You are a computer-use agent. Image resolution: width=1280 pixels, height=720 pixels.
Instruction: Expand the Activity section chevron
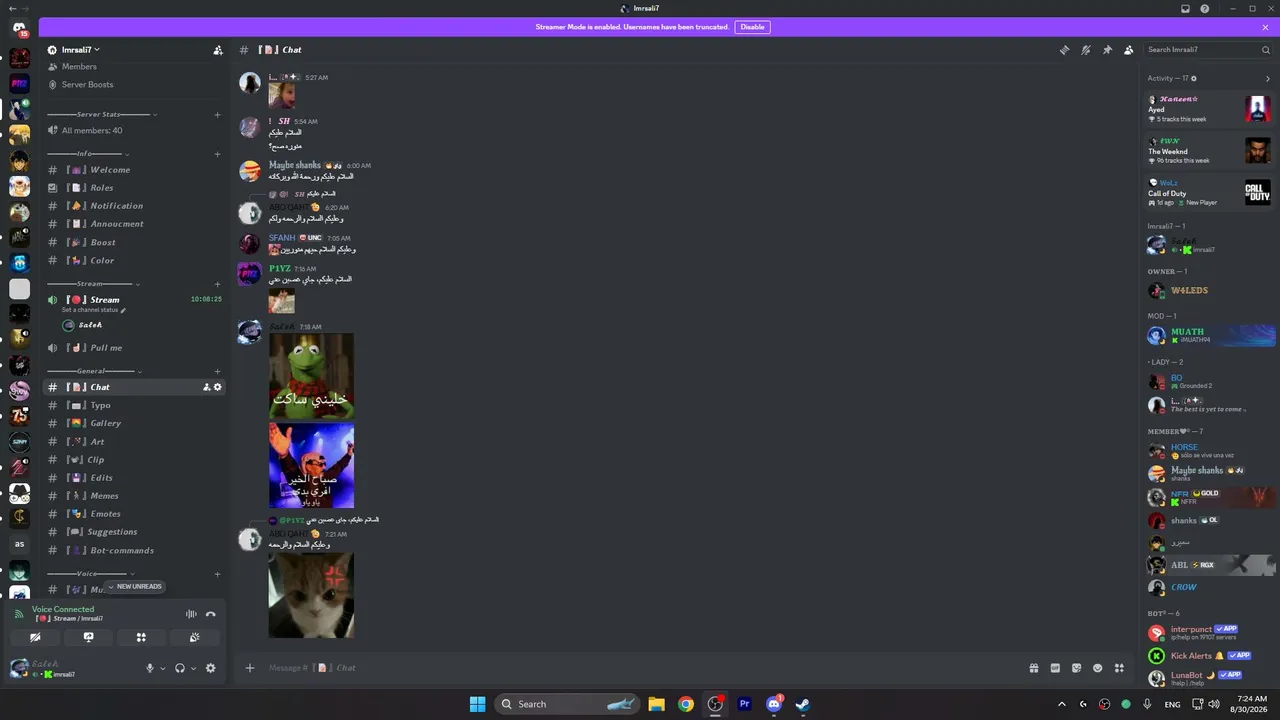pos(1267,78)
